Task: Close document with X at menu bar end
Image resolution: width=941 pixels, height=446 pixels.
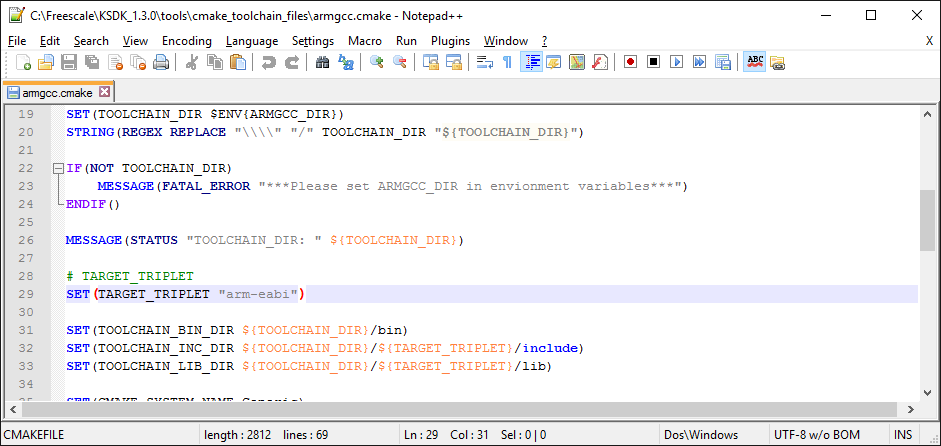Action: pyautogui.click(x=929, y=41)
